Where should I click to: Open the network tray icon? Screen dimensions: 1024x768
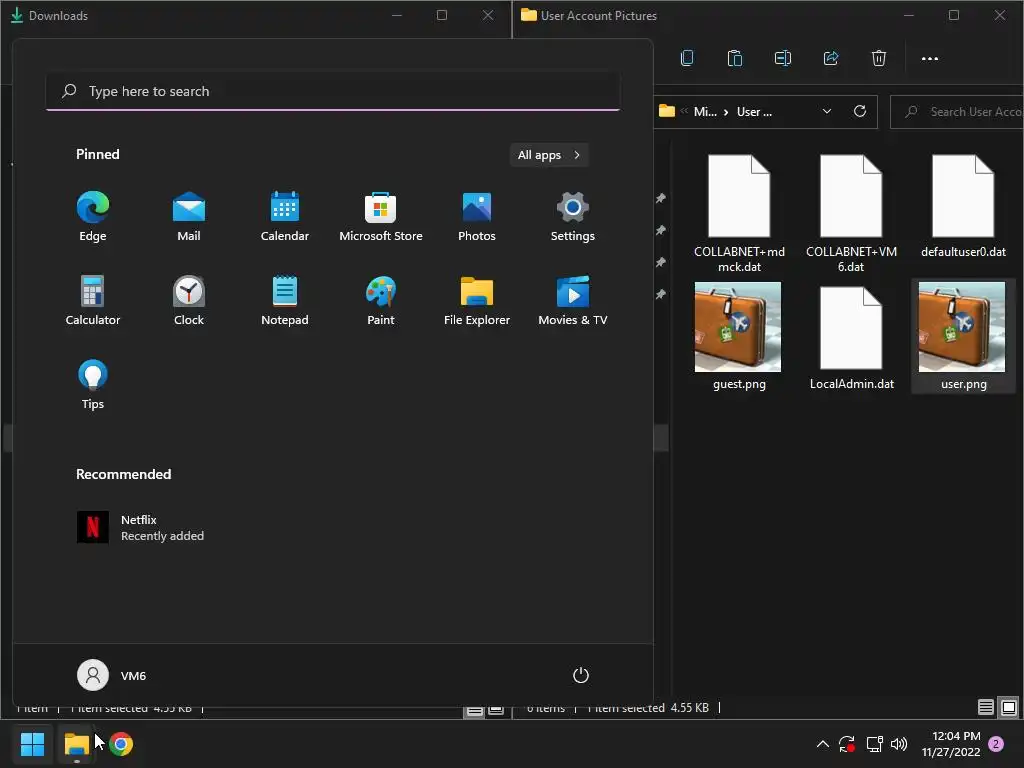coord(874,744)
